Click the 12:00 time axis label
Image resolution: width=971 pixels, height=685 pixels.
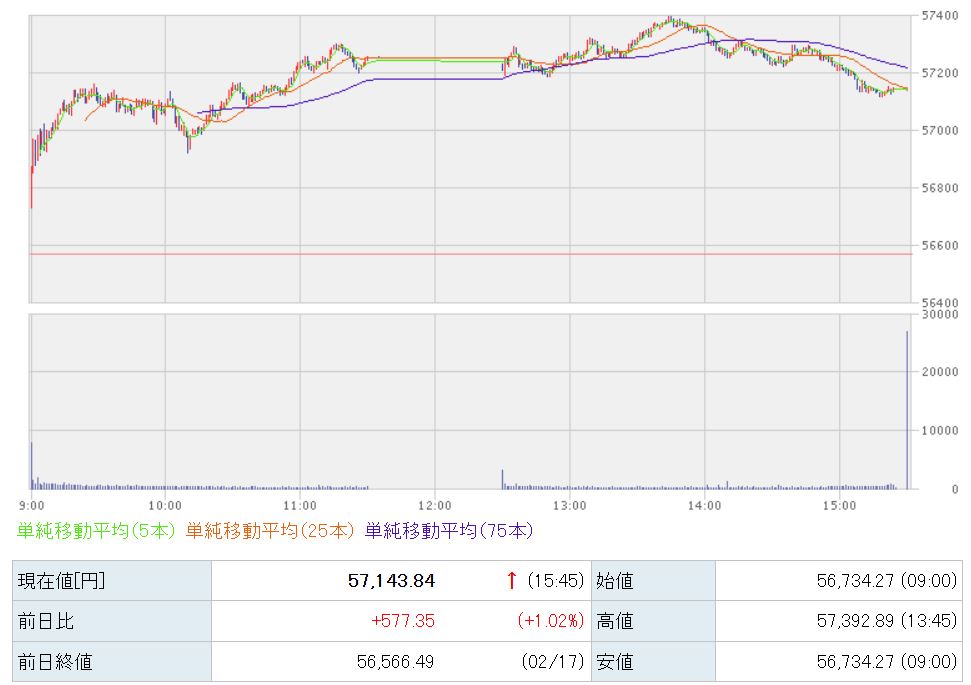pyautogui.click(x=436, y=505)
